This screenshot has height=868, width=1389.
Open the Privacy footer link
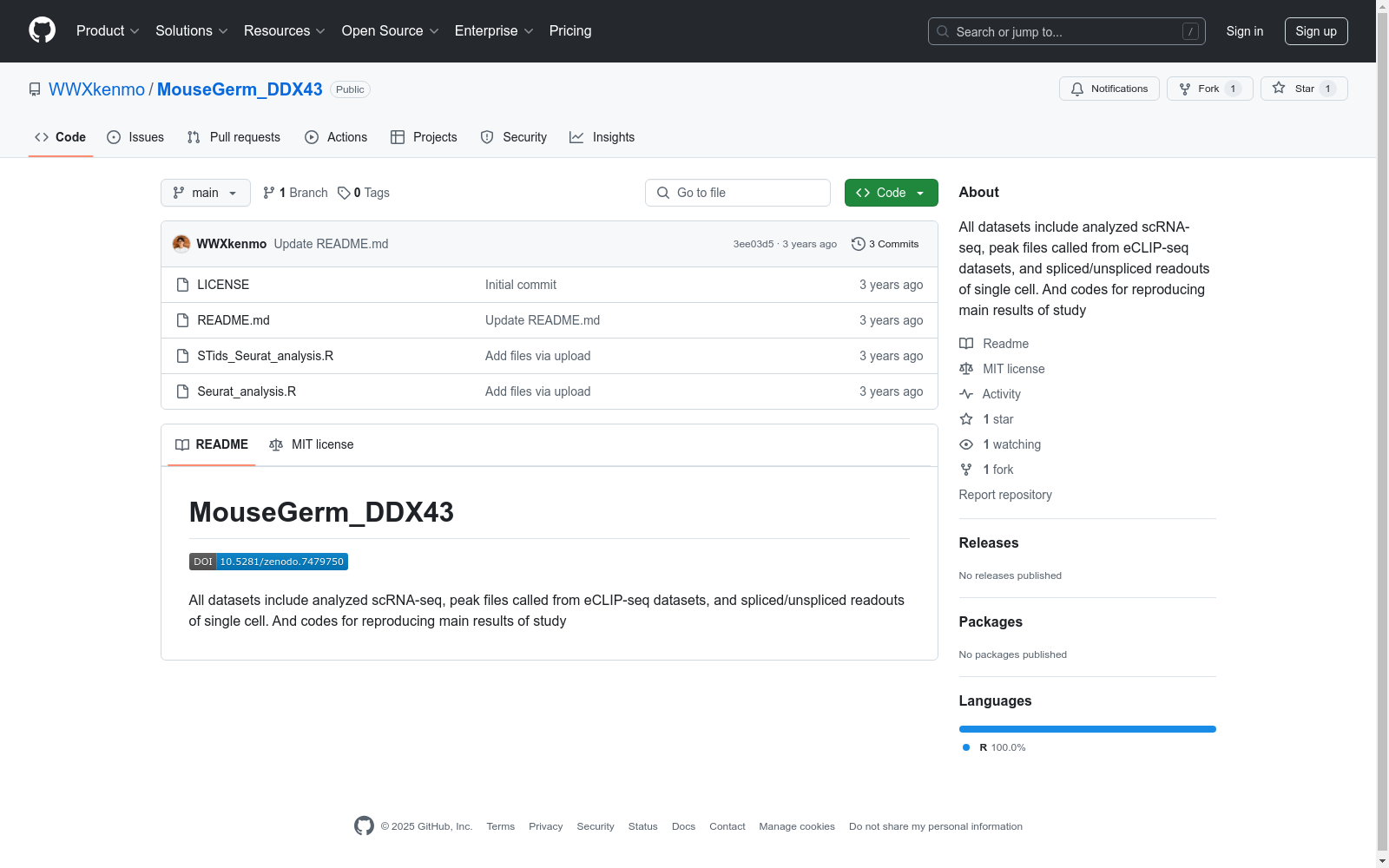(546, 826)
